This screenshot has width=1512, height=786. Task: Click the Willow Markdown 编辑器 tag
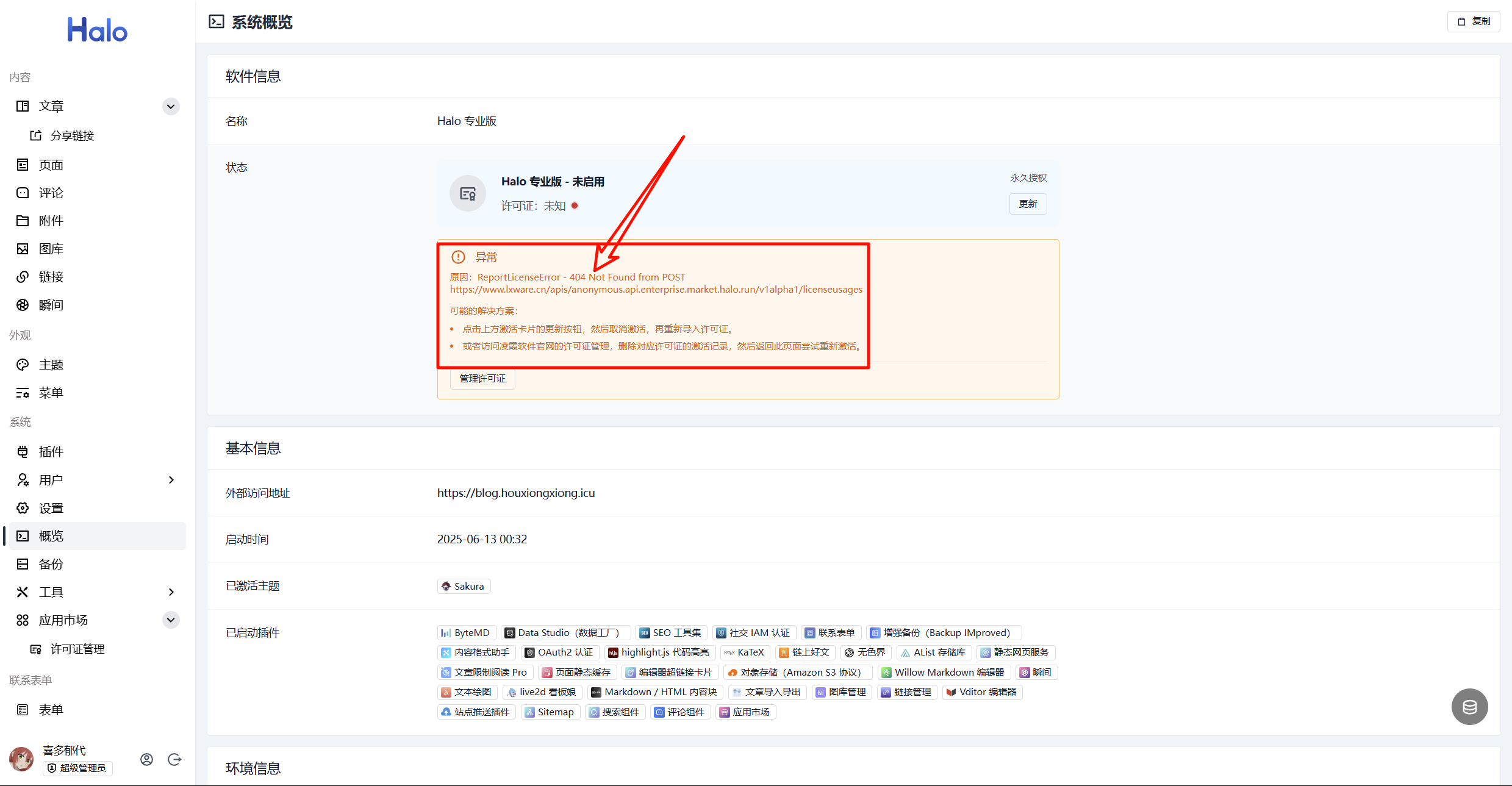point(944,673)
